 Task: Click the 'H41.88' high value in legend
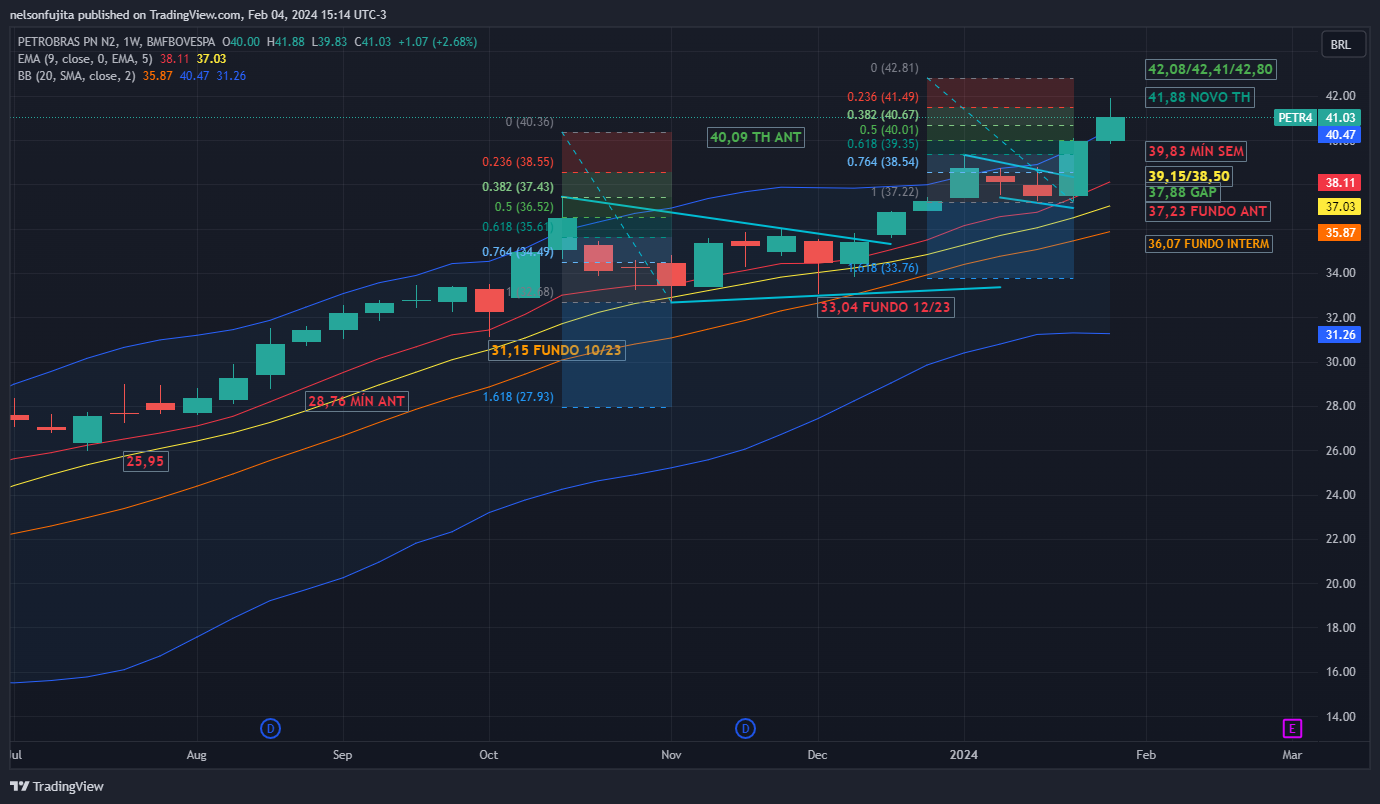coord(286,42)
